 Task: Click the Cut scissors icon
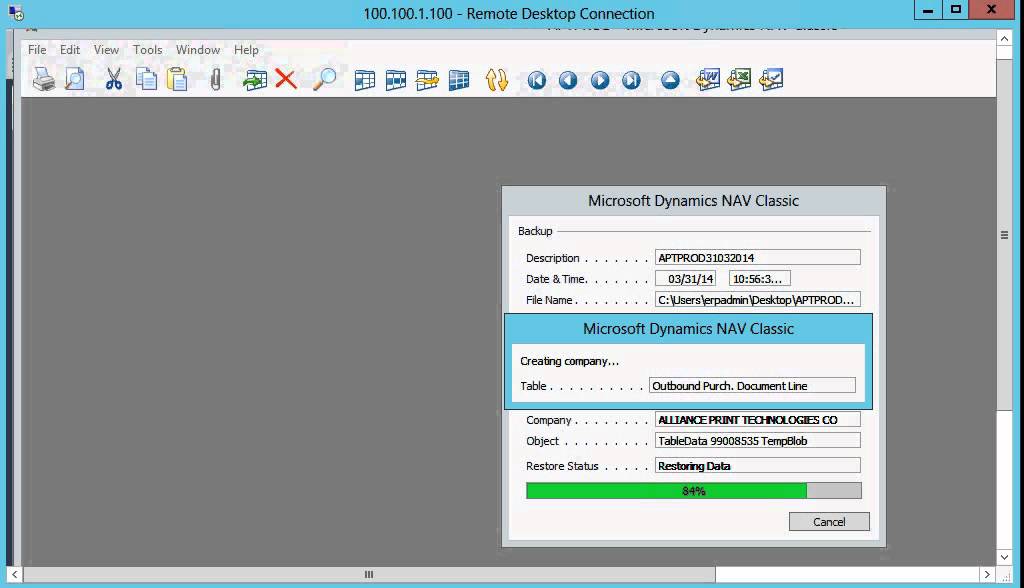pyautogui.click(x=114, y=80)
